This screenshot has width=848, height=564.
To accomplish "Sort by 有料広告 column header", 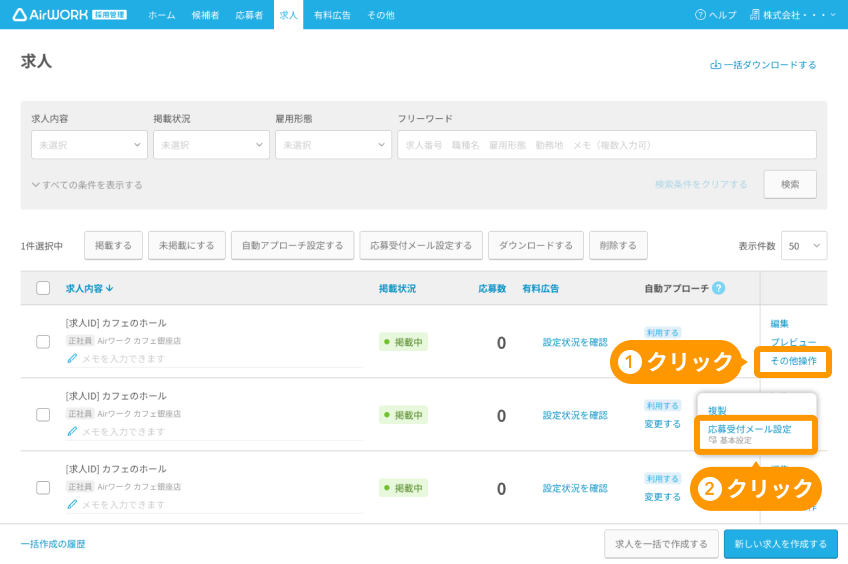I will point(540,289).
